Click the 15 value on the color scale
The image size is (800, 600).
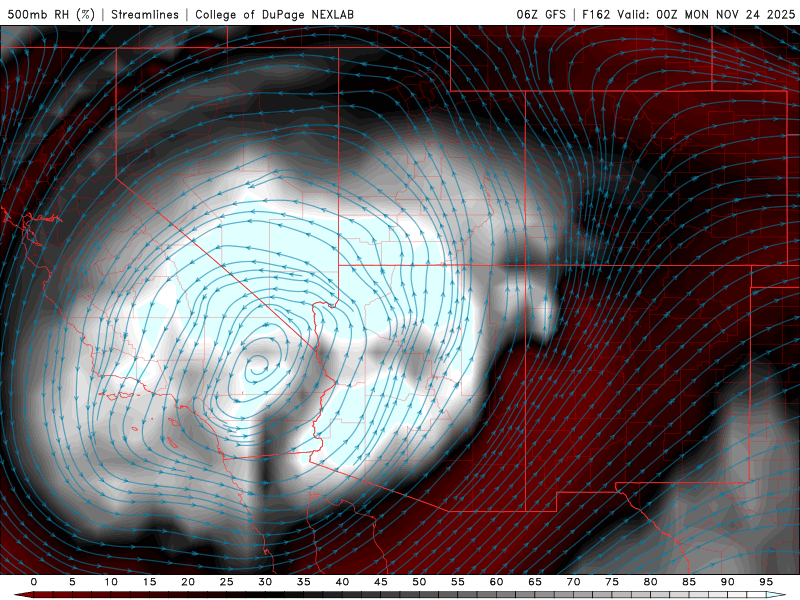(149, 582)
